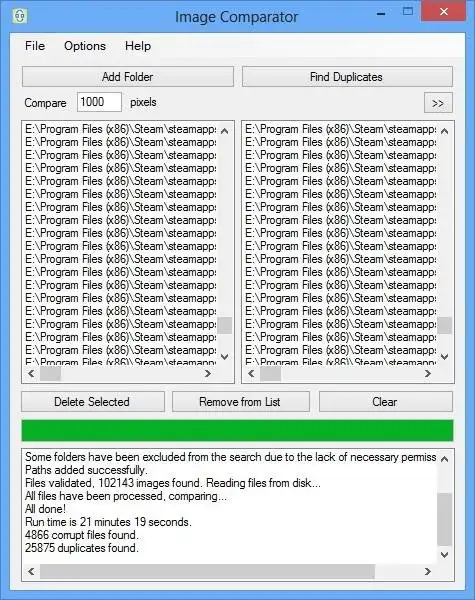Image resolution: width=475 pixels, height=600 pixels.
Task: Click the left list's vertical scrollbar thumb
Action: [225, 325]
